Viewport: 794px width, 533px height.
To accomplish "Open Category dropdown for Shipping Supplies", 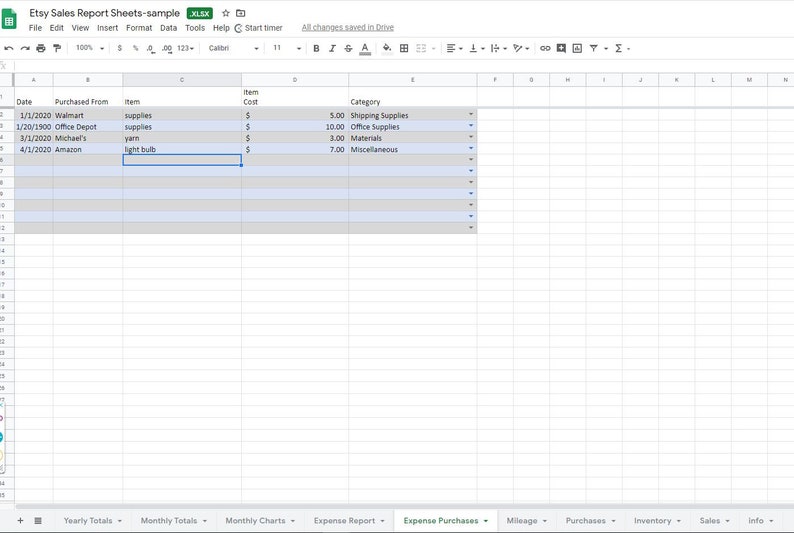I will [471, 114].
